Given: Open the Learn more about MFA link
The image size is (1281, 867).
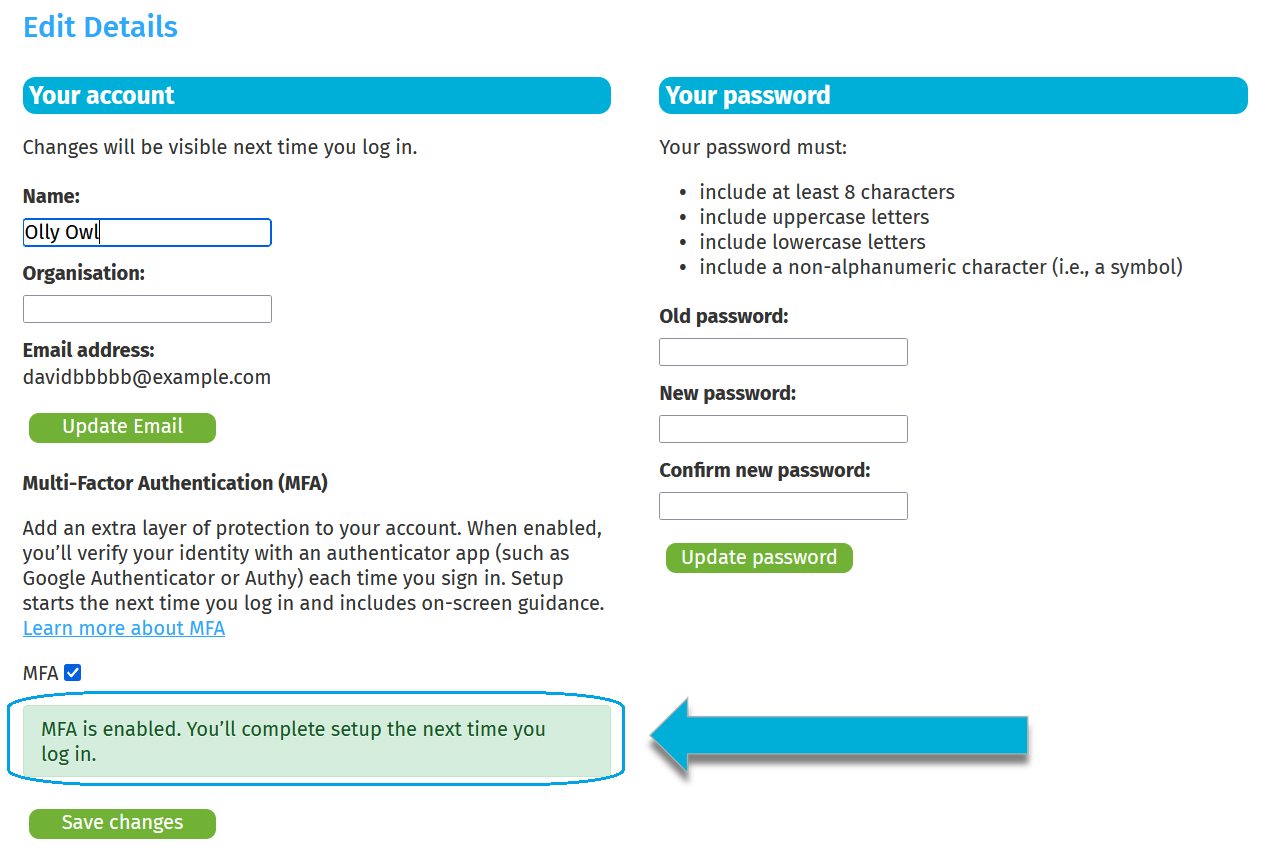Looking at the screenshot, I should coord(124,628).
